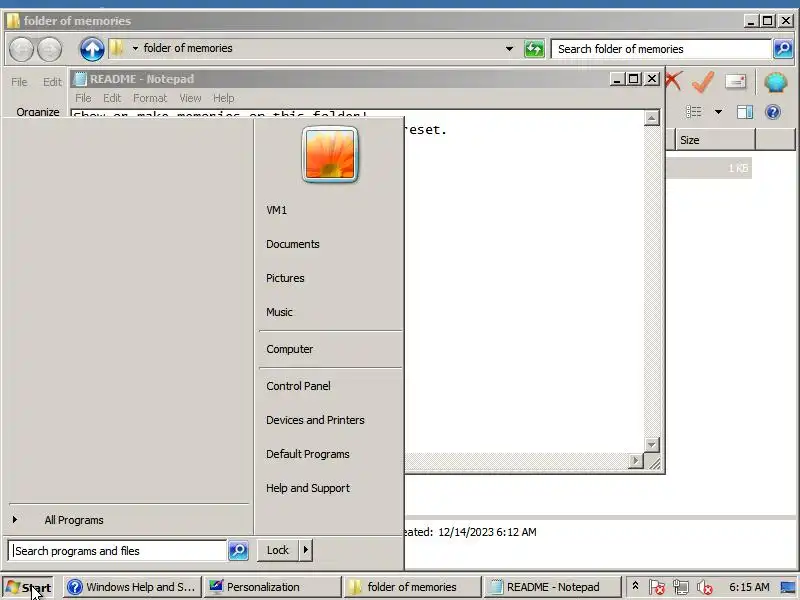Click Notepad horizontal scrollbar right arrow
Viewport: 800px width, 600px height.
click(635, 461)
